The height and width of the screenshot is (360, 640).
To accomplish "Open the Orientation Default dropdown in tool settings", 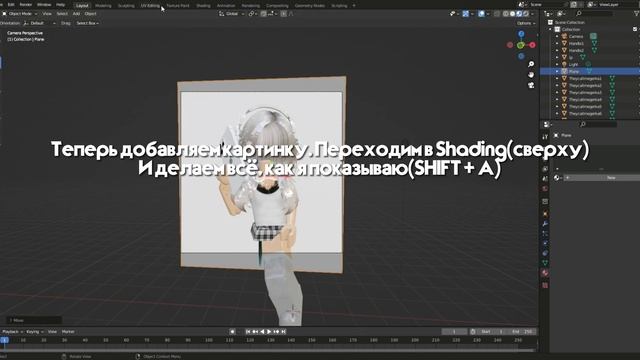I will (40, 23).
